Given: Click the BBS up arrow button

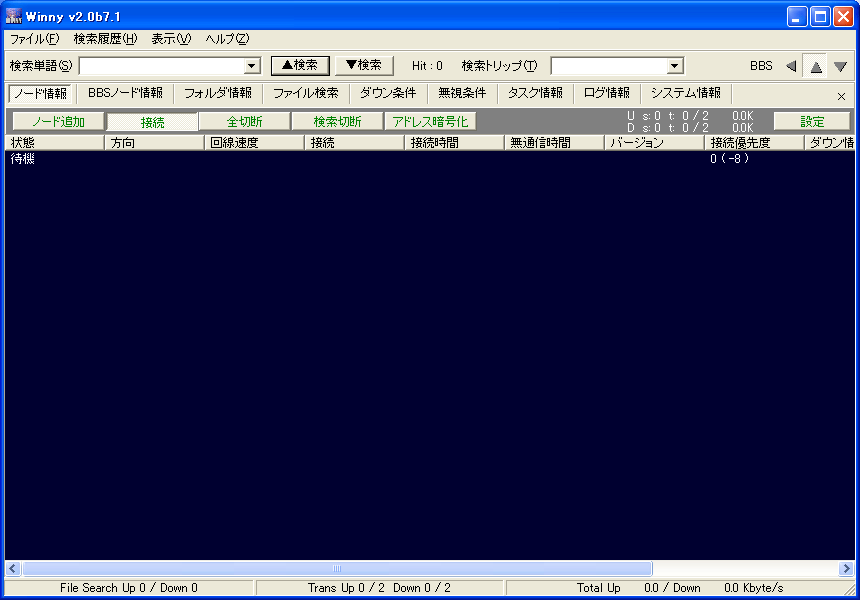Looking at the screenshot, I should (x=816, y=66).
